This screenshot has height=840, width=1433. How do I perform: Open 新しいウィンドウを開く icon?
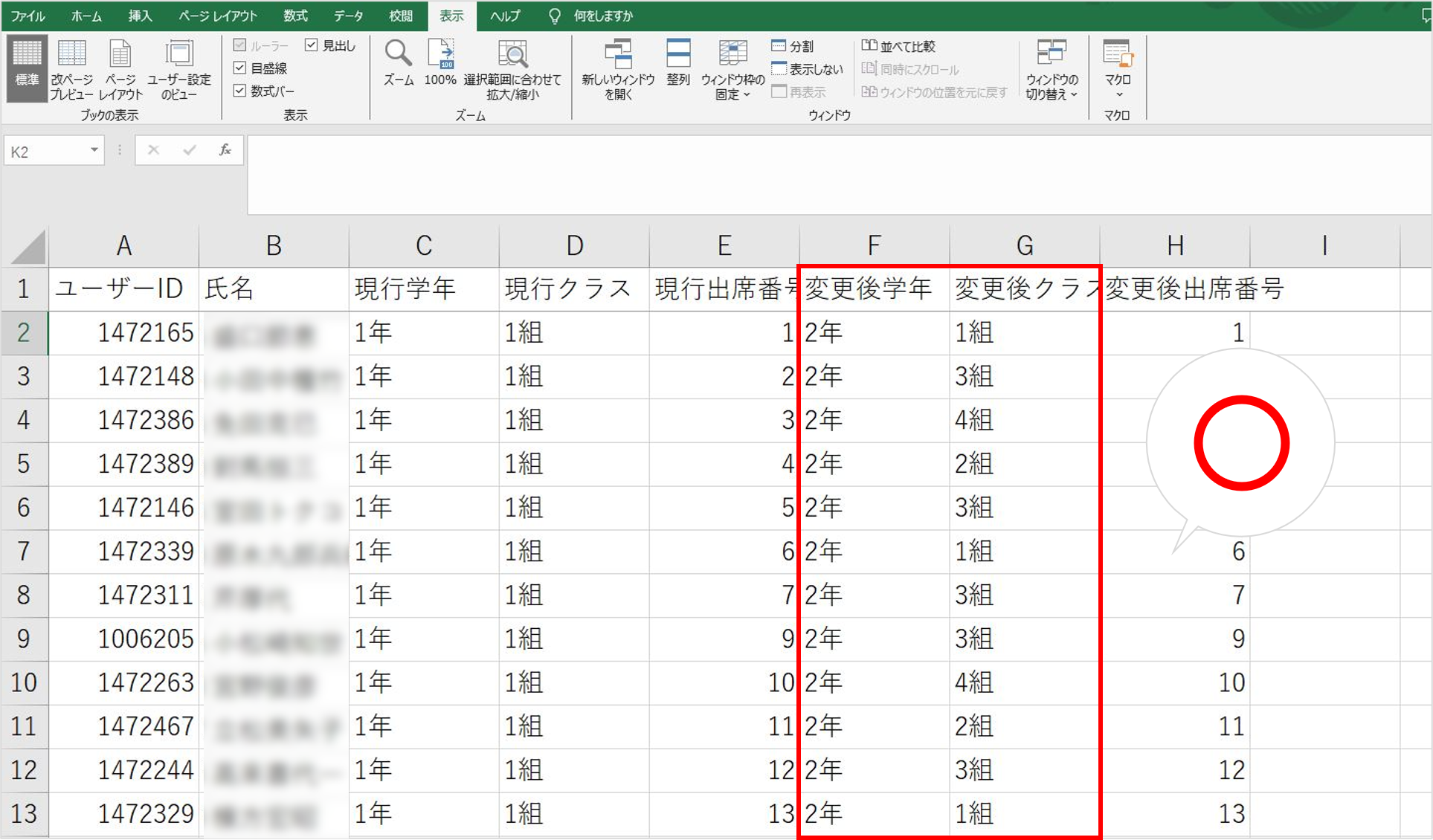pyautogui.click(x=618, y=67)
